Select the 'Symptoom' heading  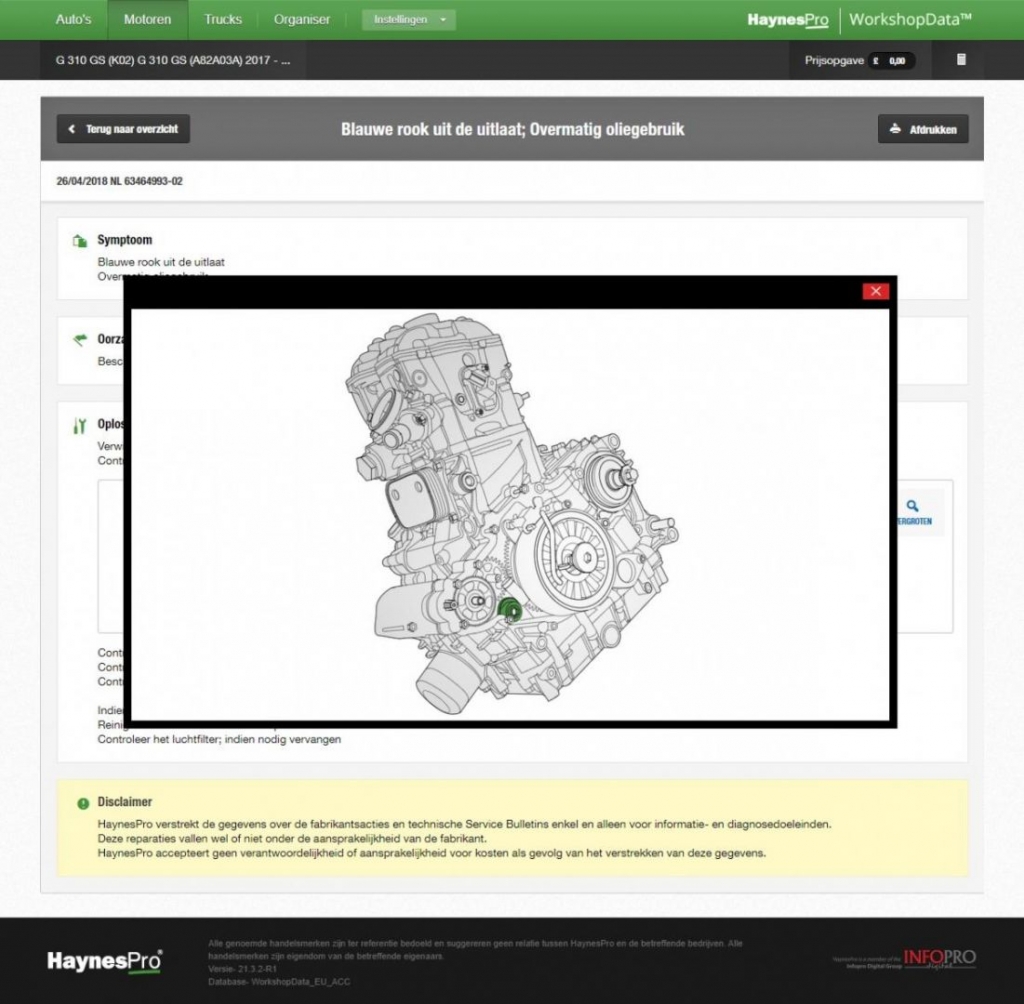[x=125, y=240]
